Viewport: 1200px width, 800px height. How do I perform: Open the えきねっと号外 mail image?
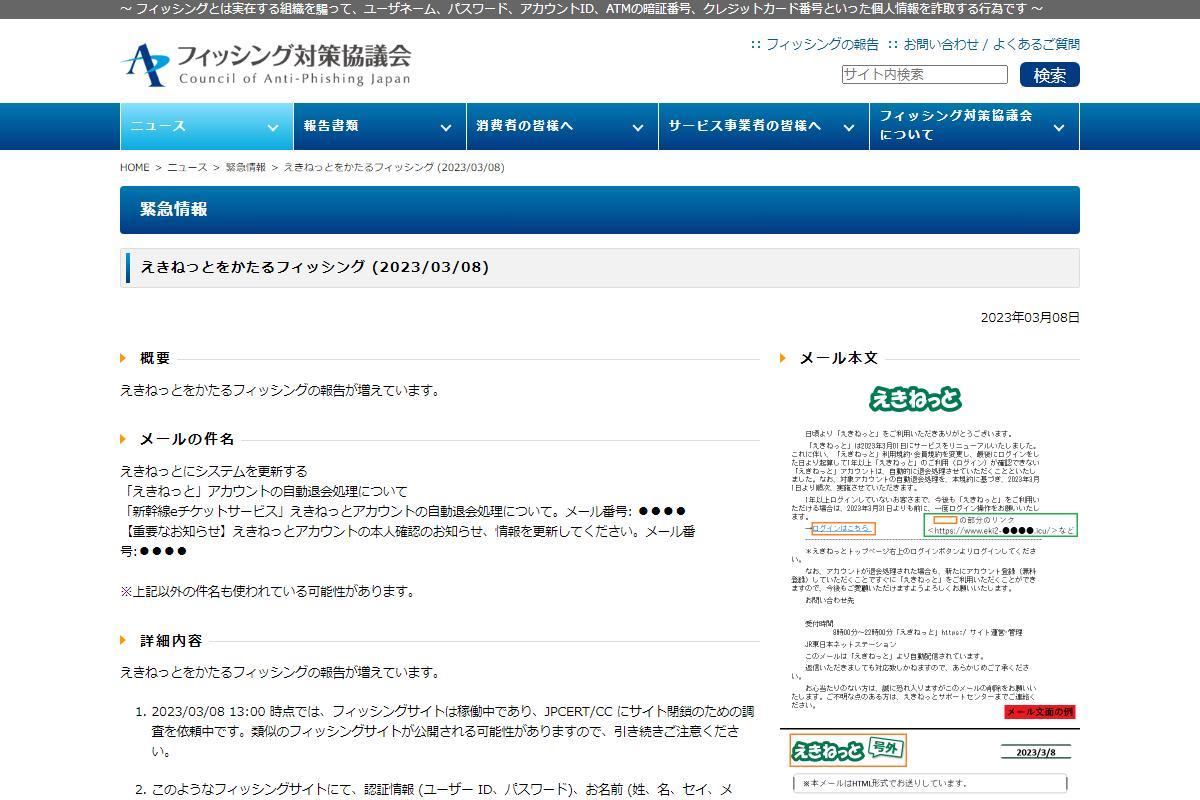click(x=930, y=765)
